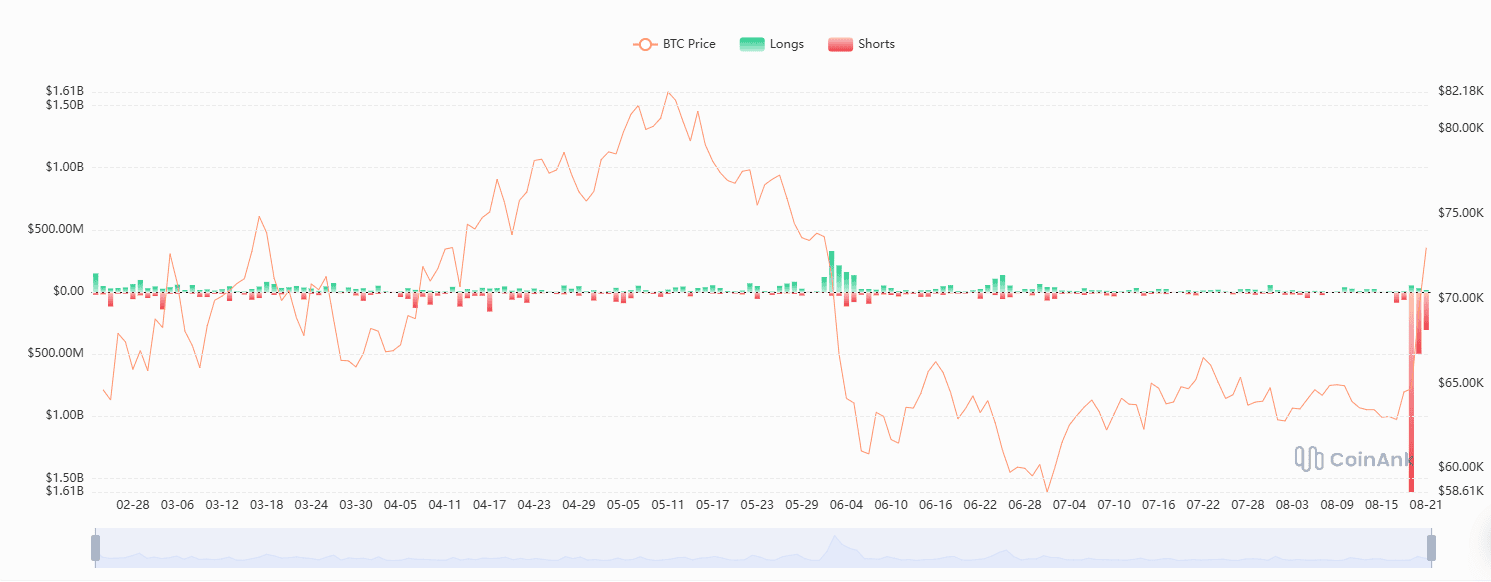Image resolution: width=1491 pixels, height=582 pixels.
Task: Click the green Longs legend swatch
Action: 751,44
